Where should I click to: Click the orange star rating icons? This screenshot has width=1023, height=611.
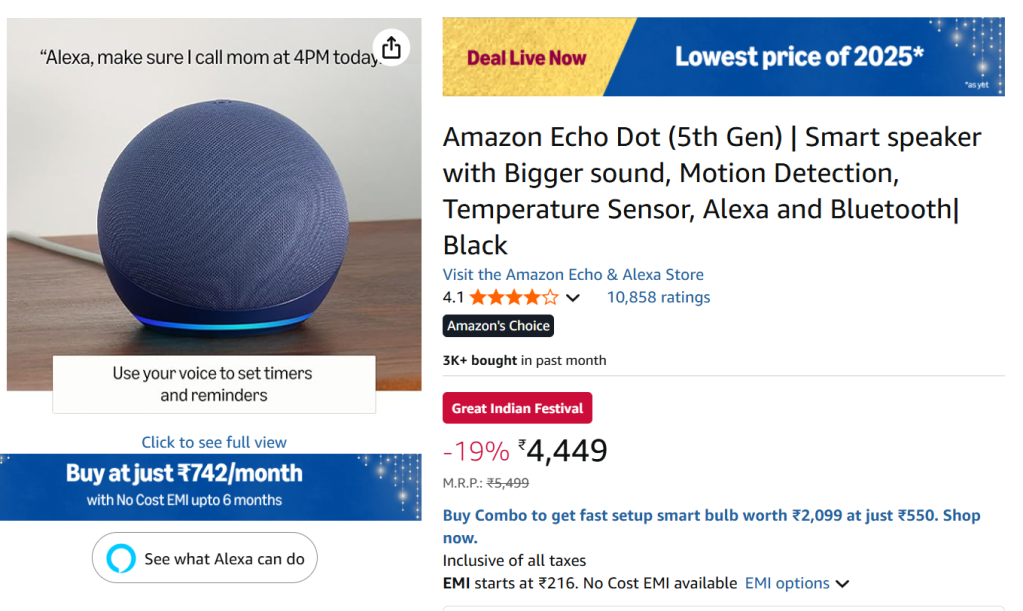tap(514, 297)
